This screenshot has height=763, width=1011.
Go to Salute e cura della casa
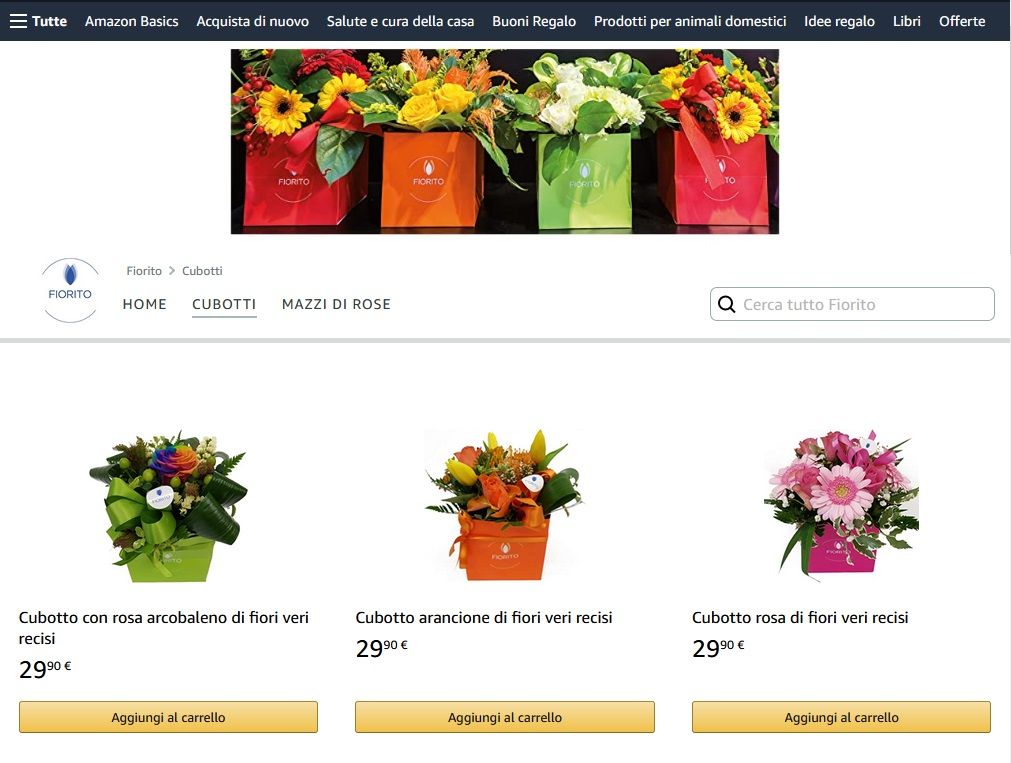click(400, 21)
